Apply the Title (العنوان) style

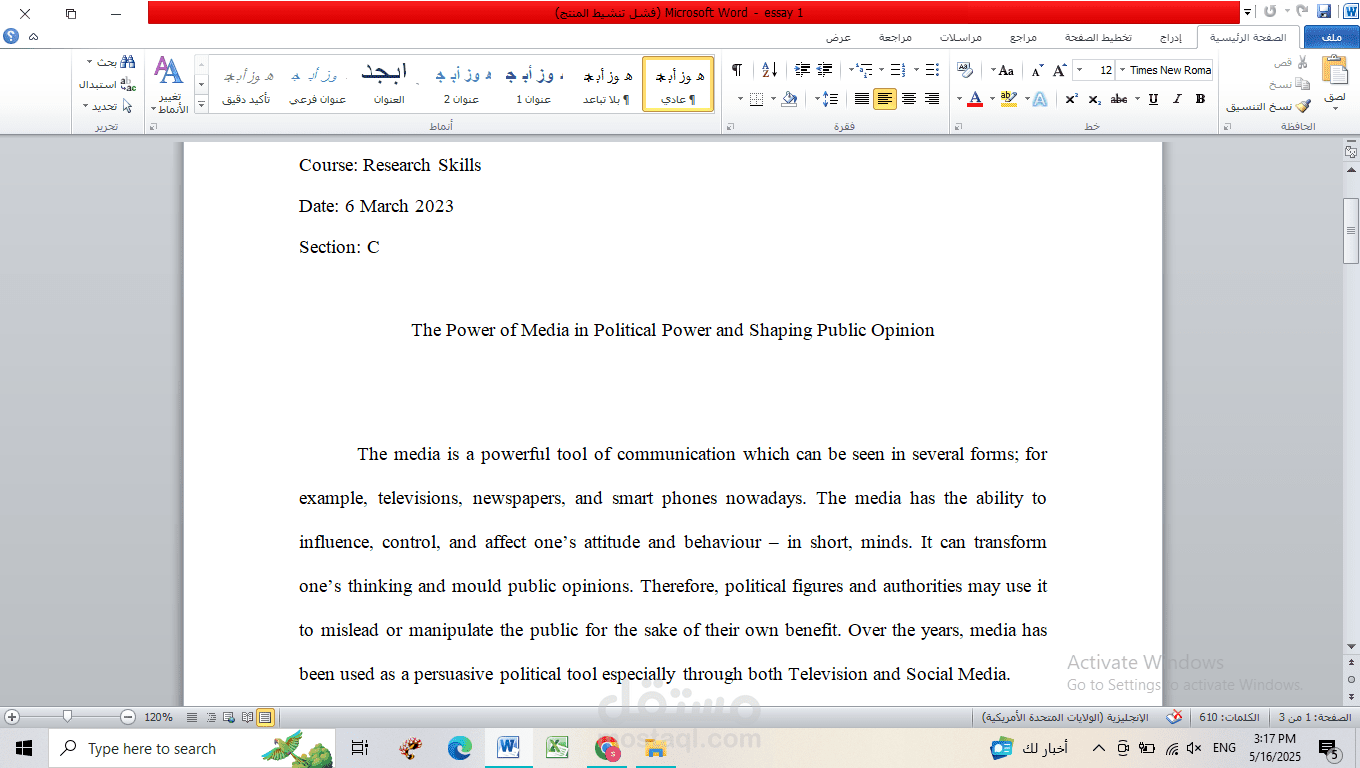coord(389,84)
